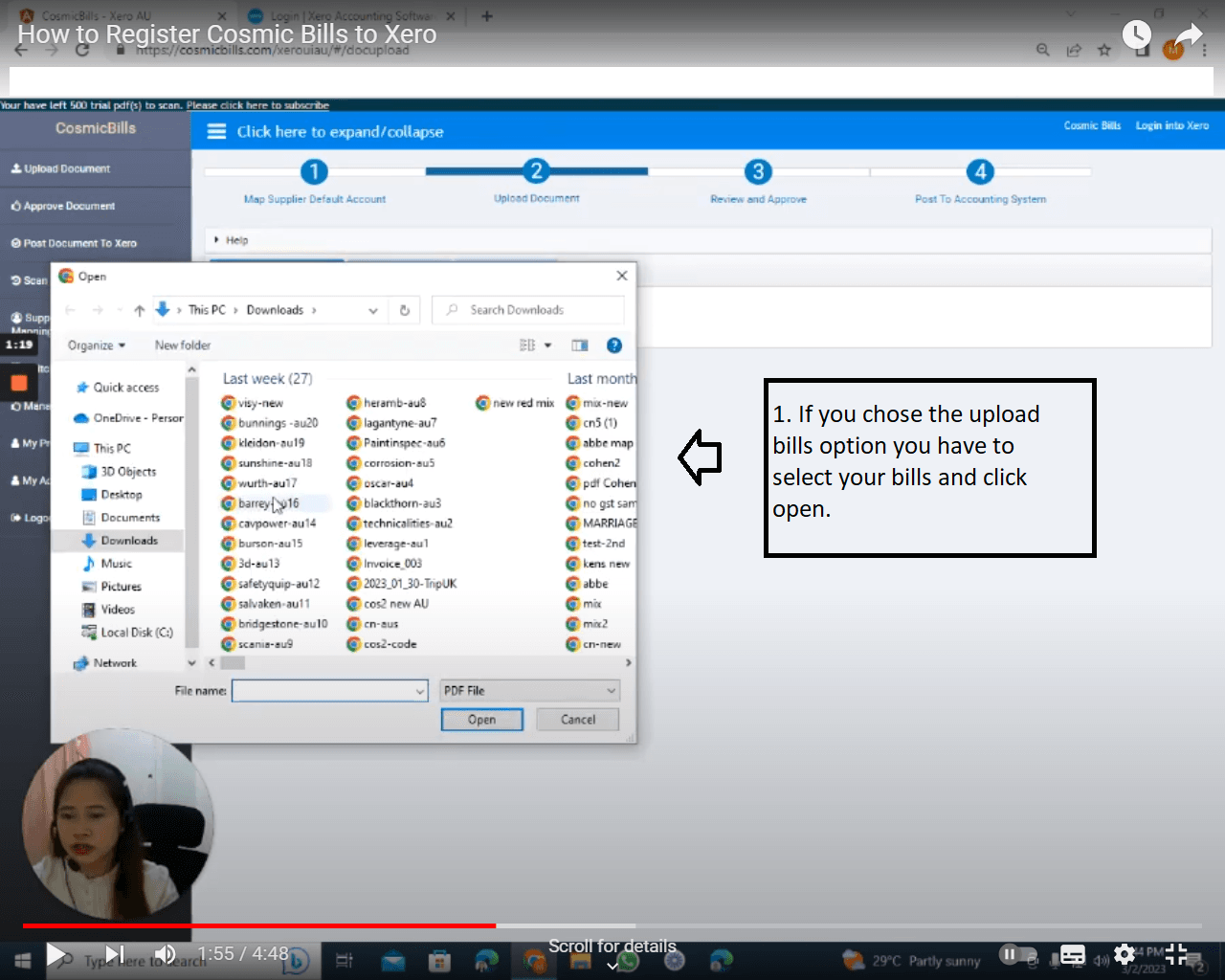
Task: Open the 3D Objects folder
Action: pos(120,472)
